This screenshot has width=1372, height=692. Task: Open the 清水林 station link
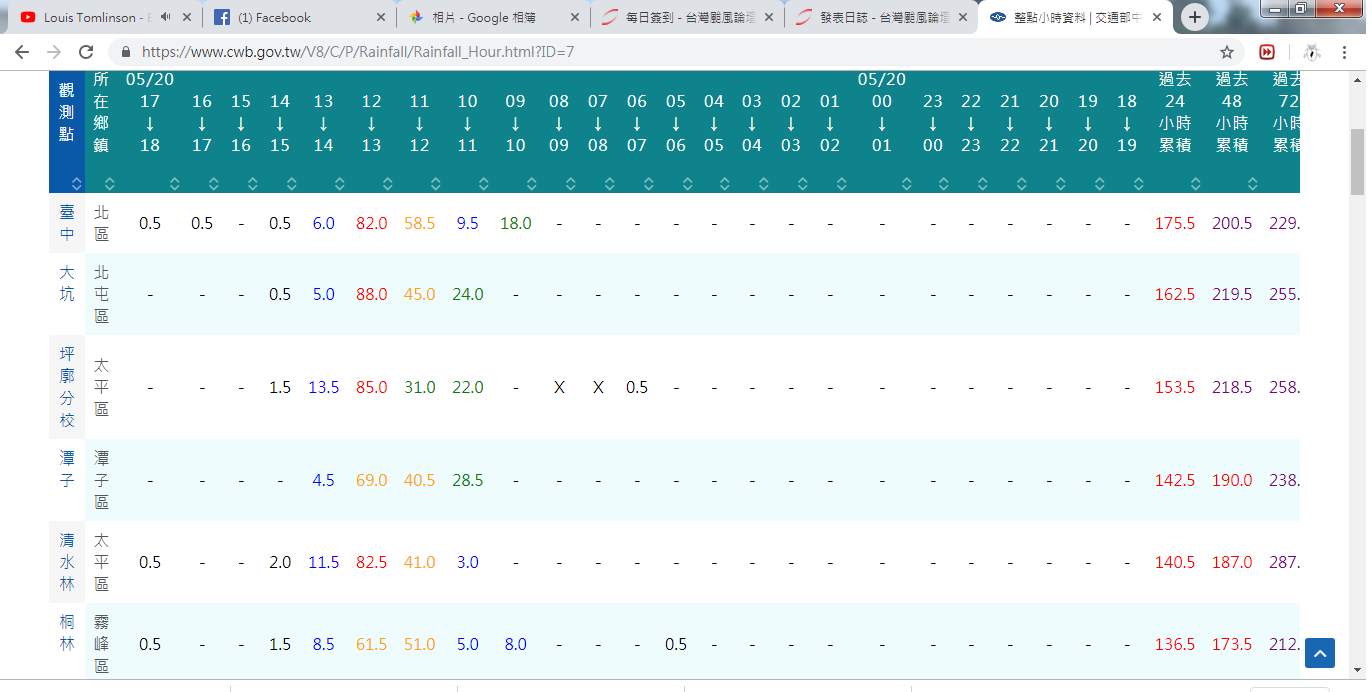coord(67,562)
